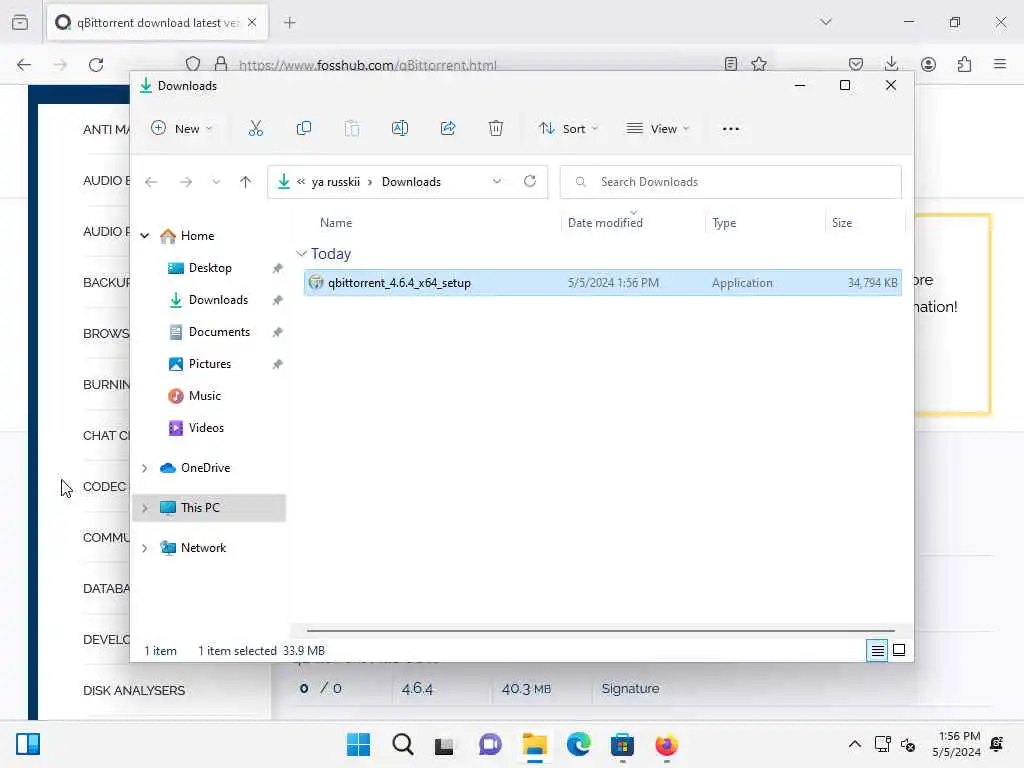Open the View dropdown menu

pyautogui.click(x=657, y=129)
